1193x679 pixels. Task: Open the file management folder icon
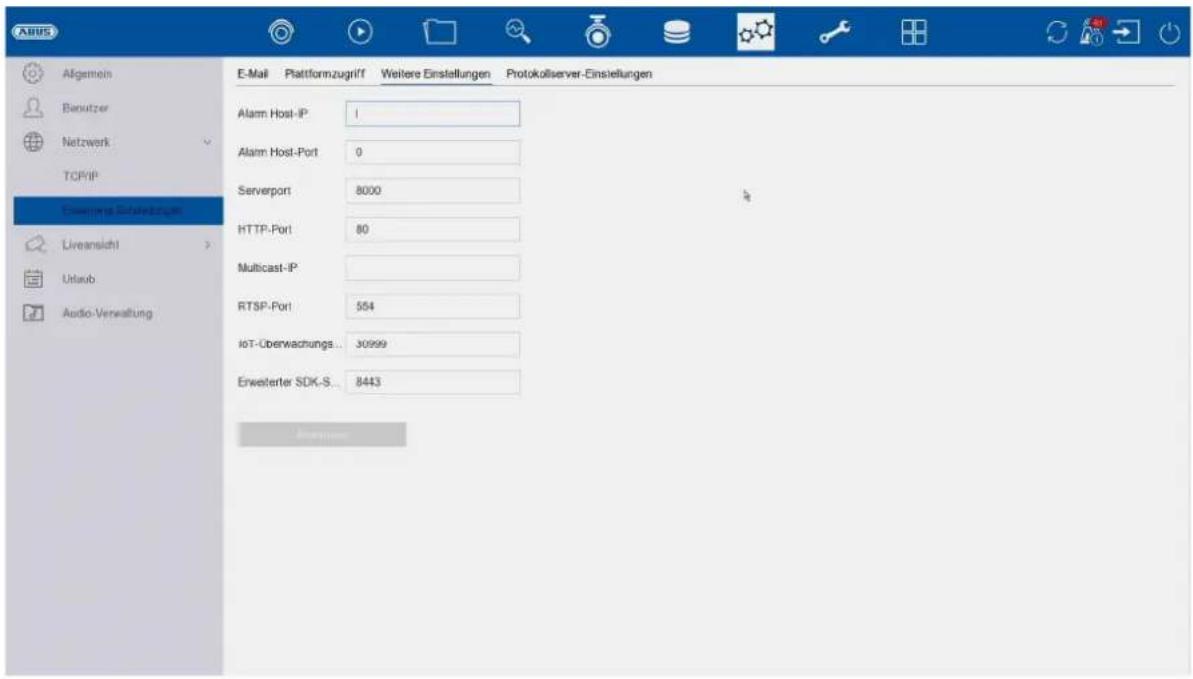click(440, 32)
